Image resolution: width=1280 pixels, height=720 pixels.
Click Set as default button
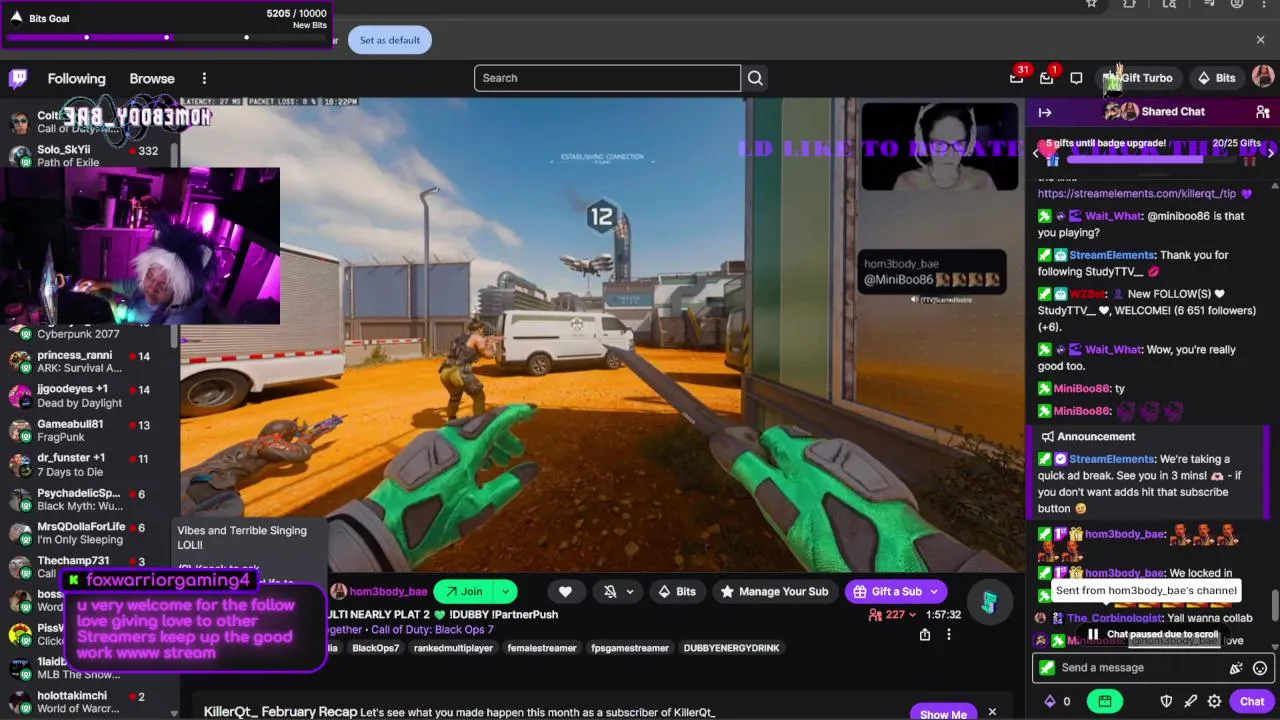(x=390, y=40)
